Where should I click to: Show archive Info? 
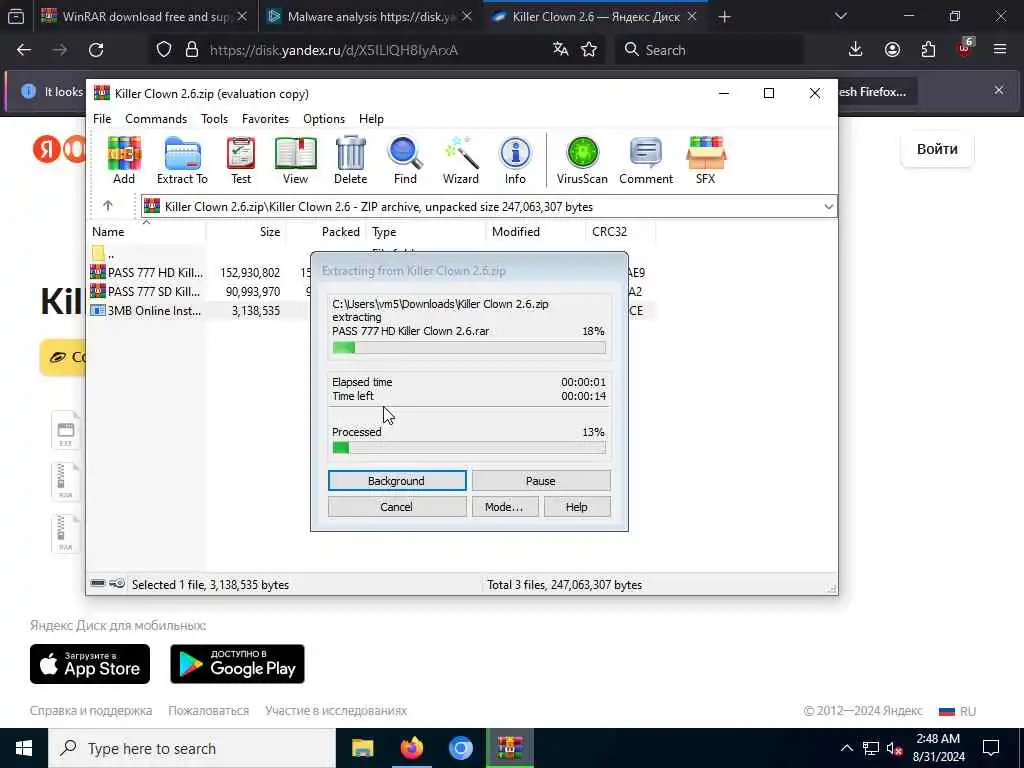pos(515,160)
